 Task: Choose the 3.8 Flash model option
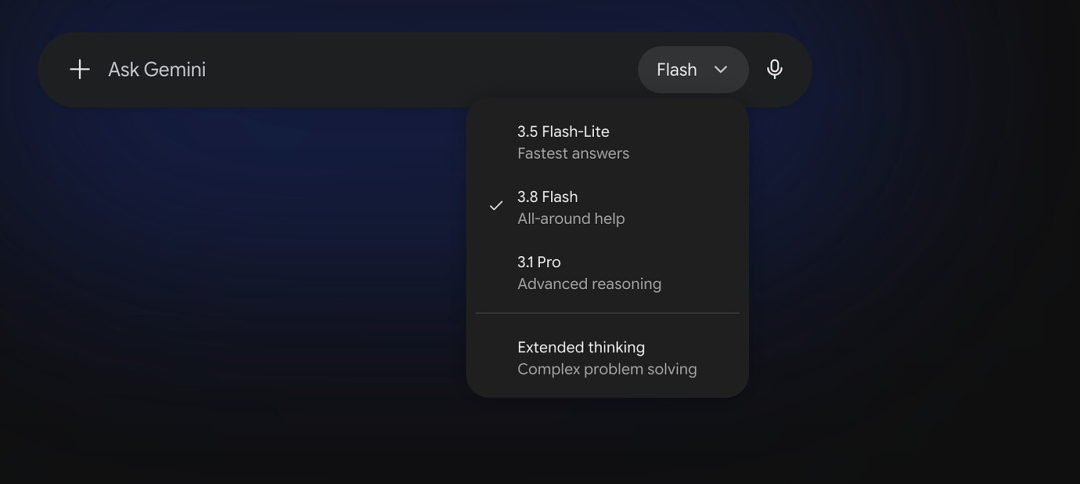607,207
